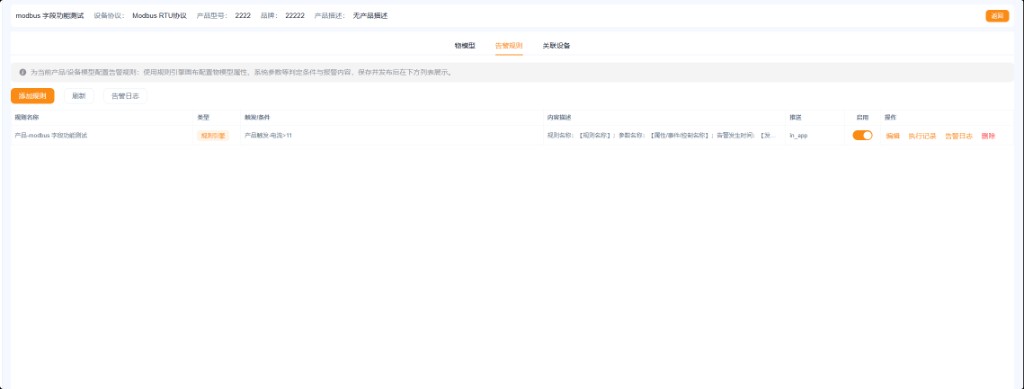Click the 推送 column header
The height and width of the screenshot is (389, 1024).
point(795,117)
